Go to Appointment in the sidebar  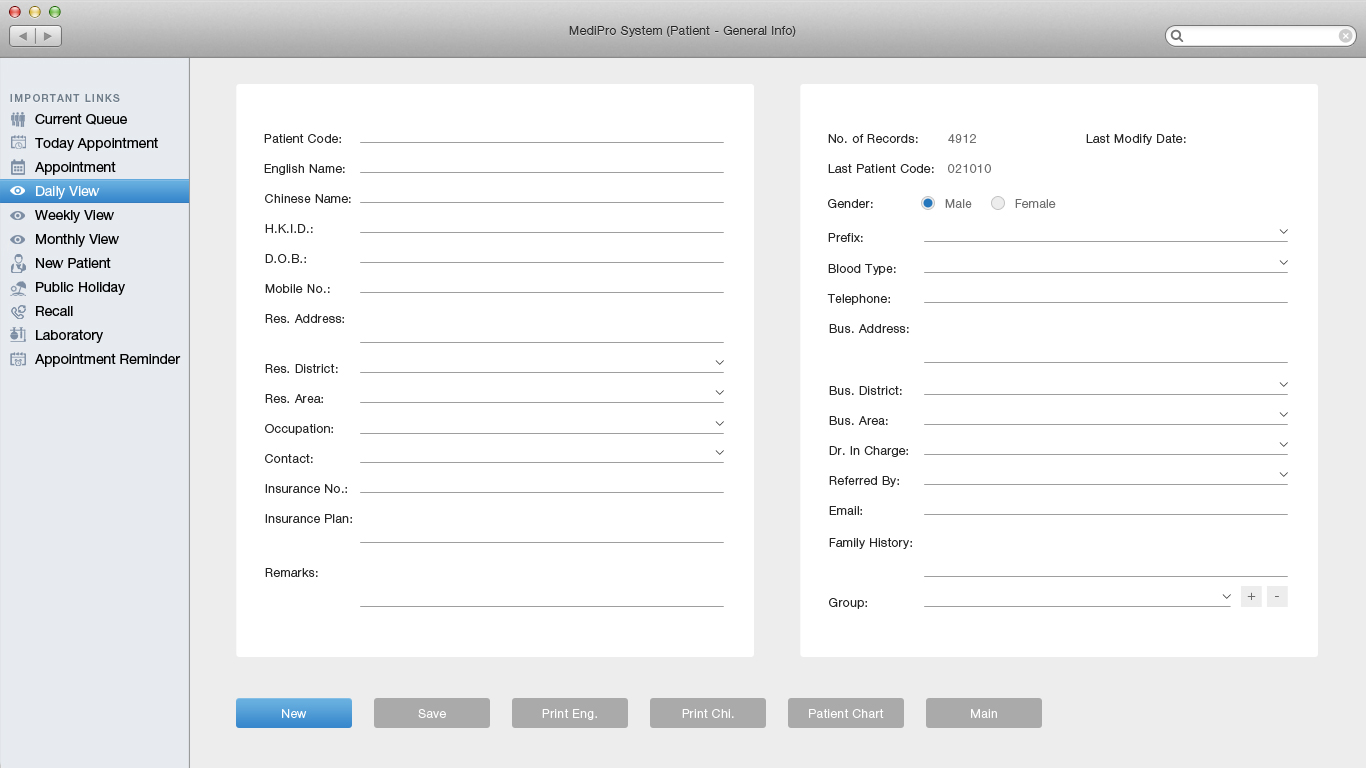pos(75,167)
